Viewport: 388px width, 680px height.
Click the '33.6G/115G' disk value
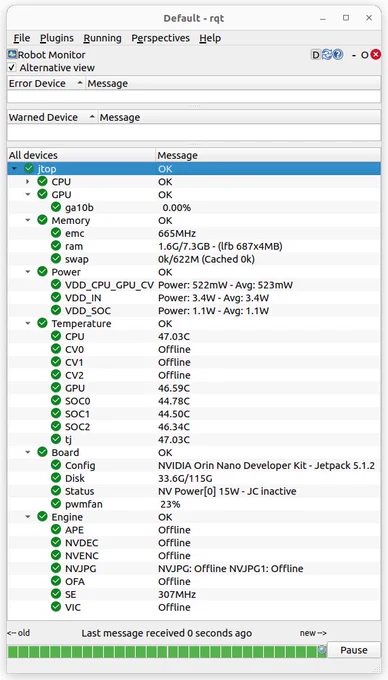(186, 478)
